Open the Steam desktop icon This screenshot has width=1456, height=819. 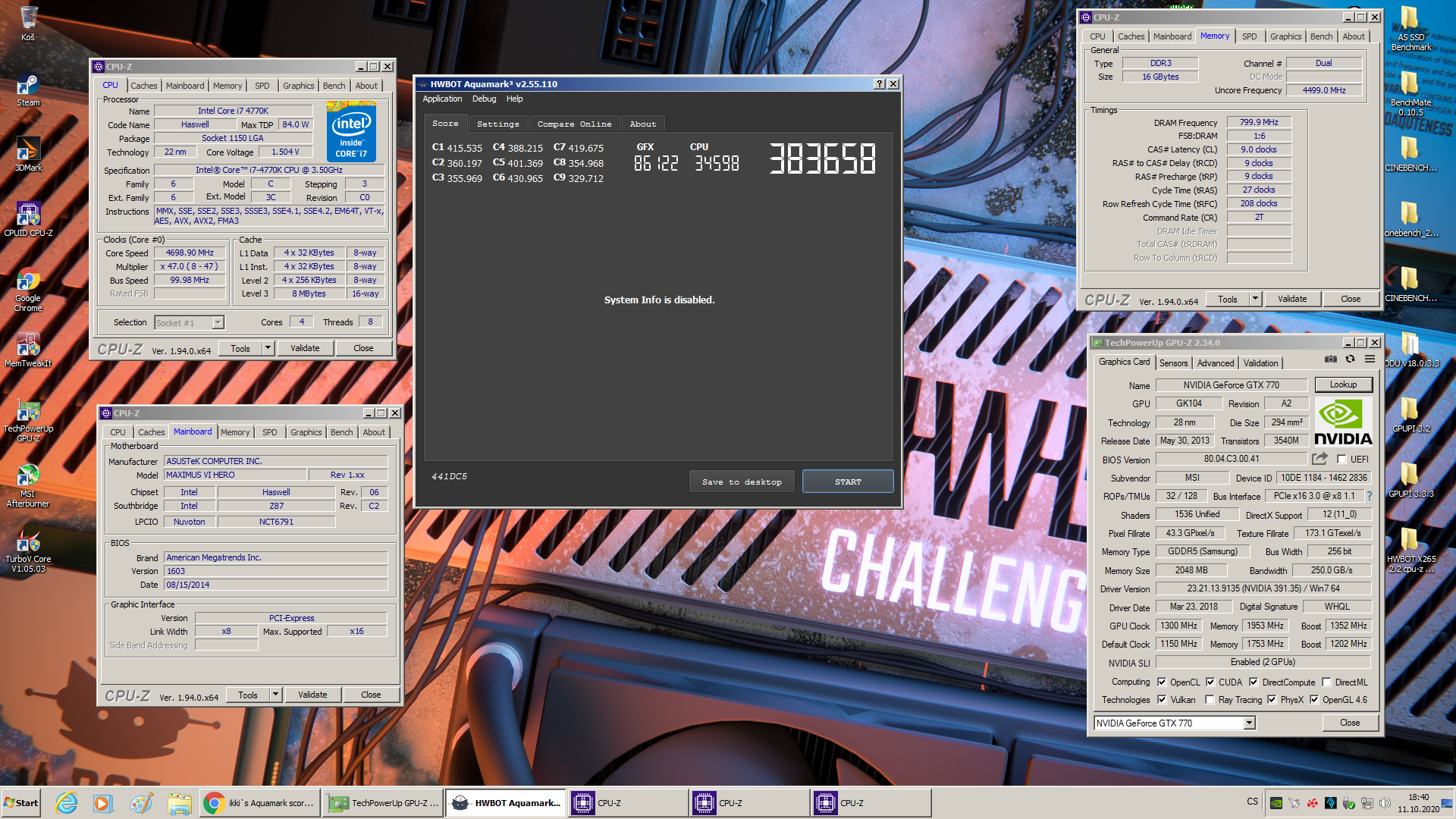click(x=28, y=91)
